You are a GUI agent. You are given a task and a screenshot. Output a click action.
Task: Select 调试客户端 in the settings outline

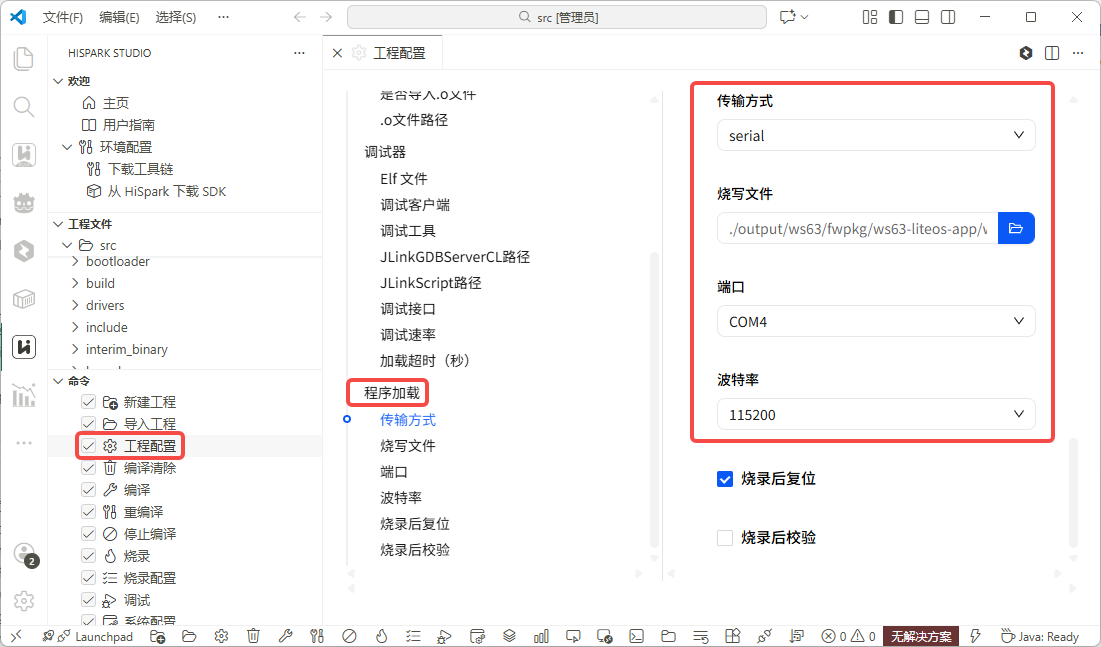(415, 204)
